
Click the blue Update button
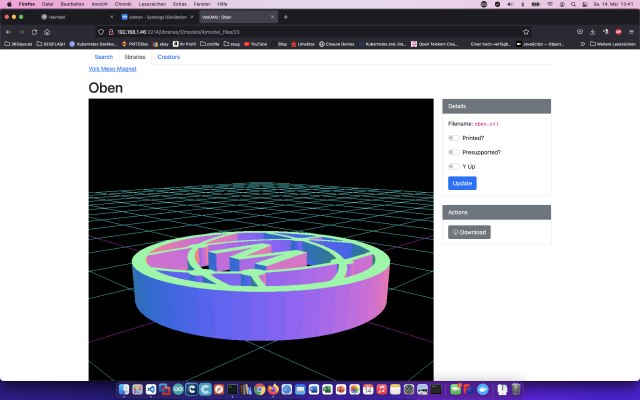tap(462, 183)
